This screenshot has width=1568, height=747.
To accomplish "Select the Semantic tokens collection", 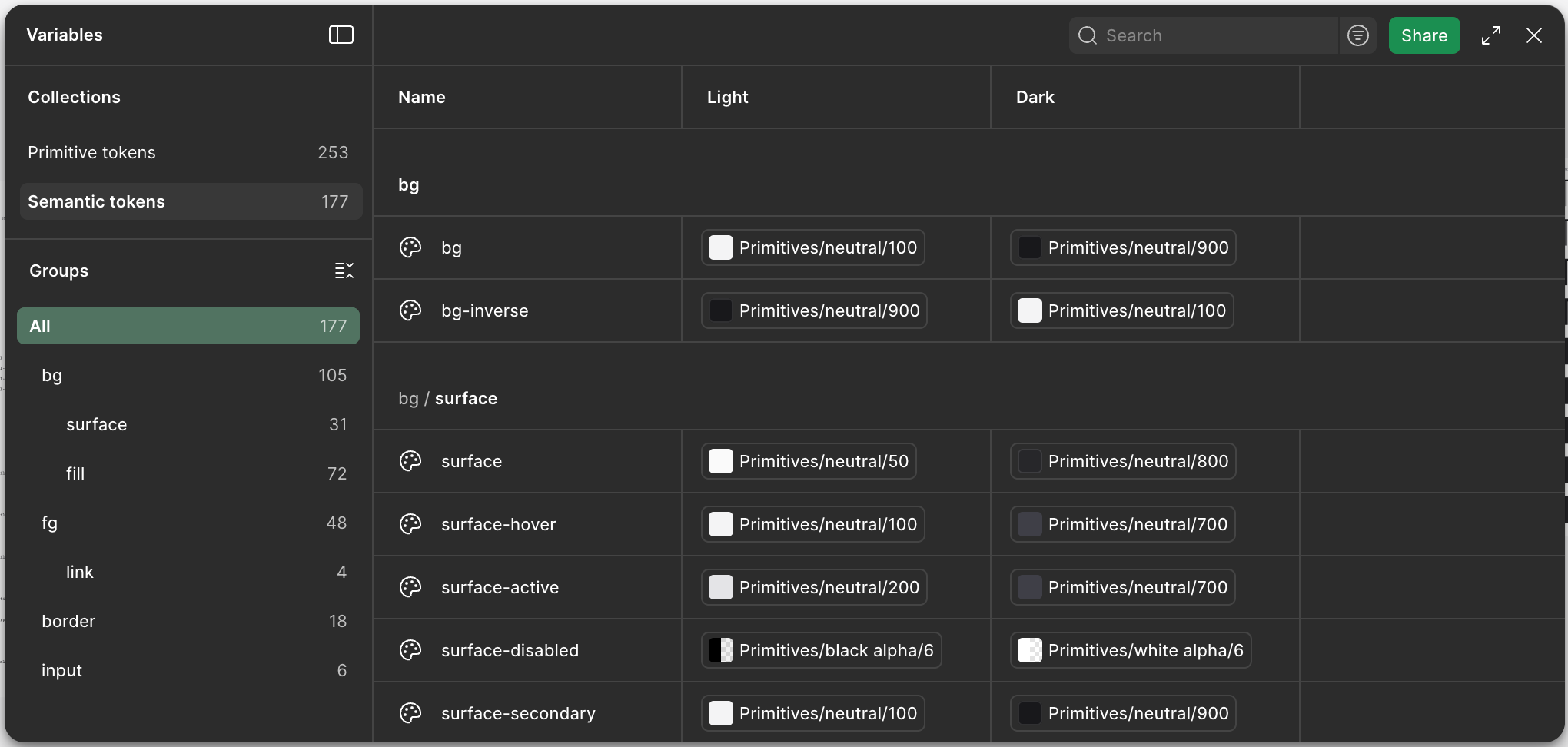I will click(x=191, y=201).
